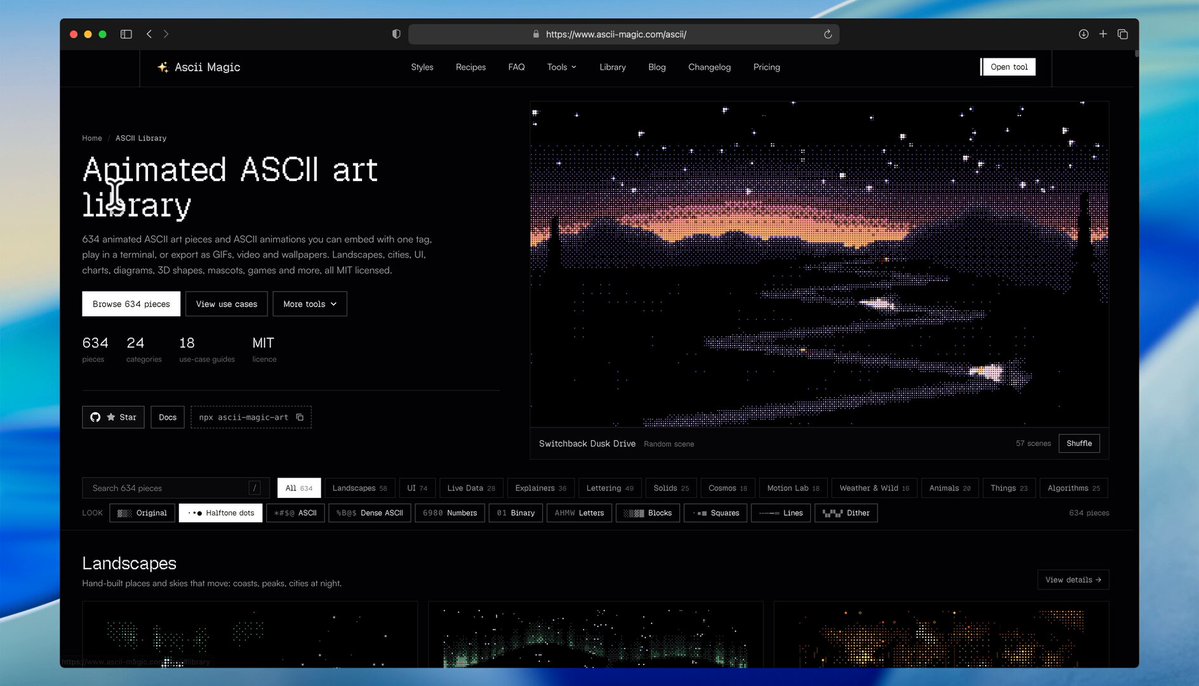Go to the Library nav item

tap(612, 67)
